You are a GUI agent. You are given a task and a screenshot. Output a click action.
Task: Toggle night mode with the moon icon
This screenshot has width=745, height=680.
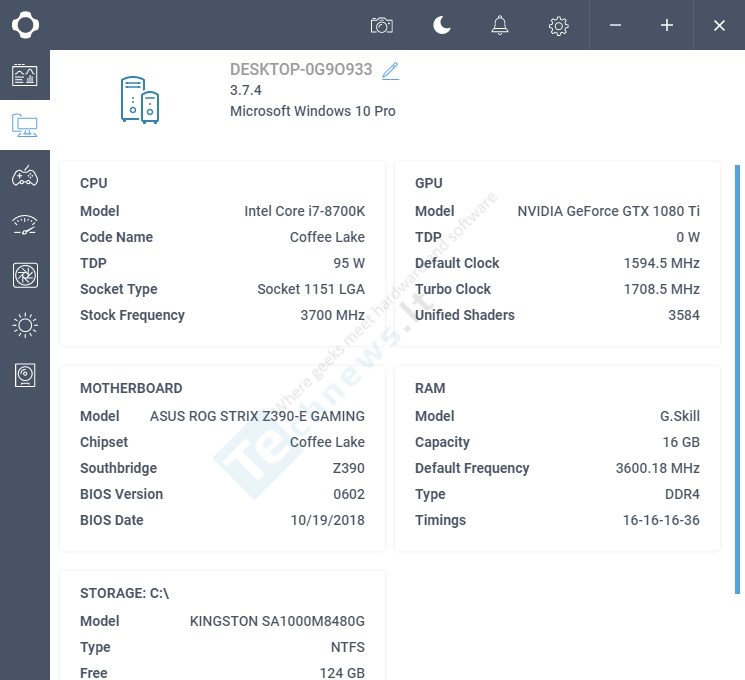coord(442,25)
